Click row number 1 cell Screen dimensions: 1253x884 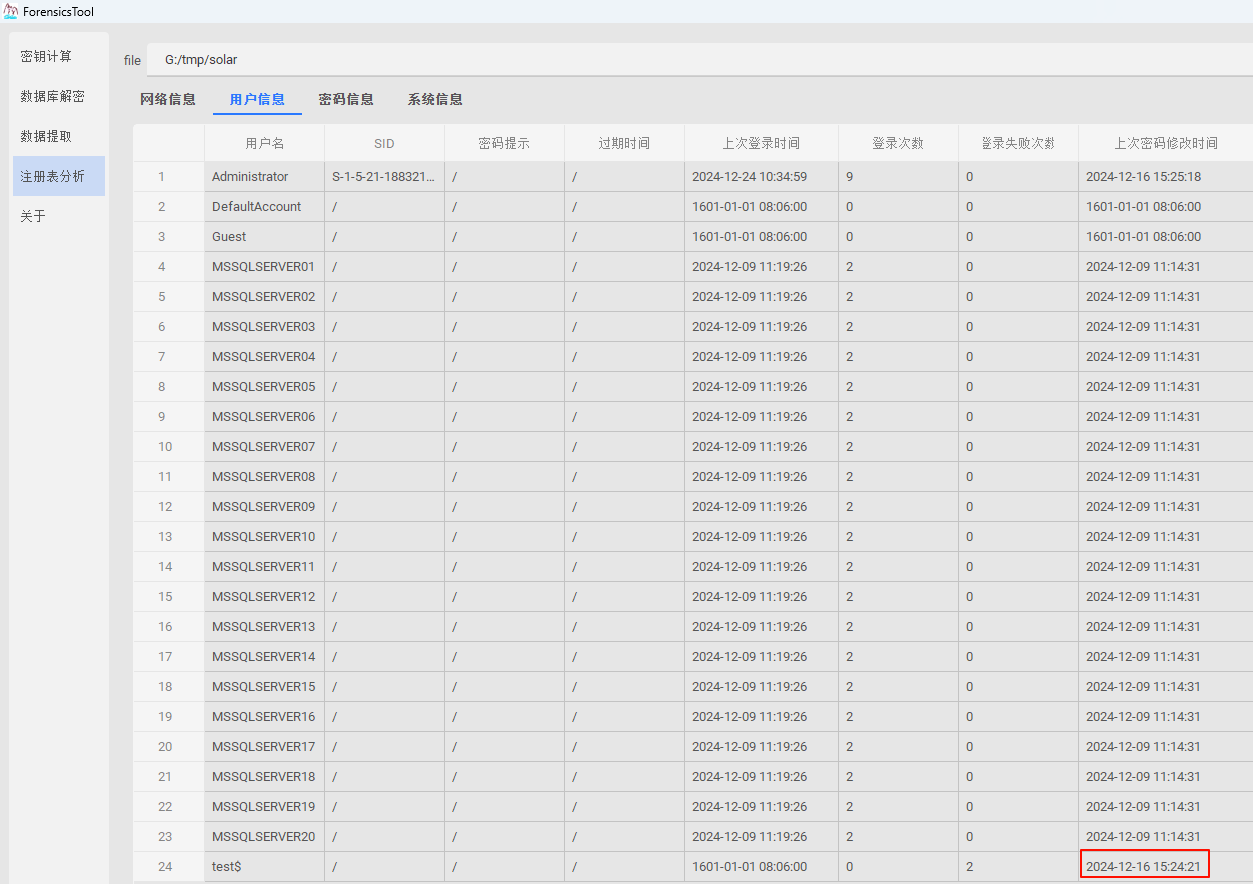point(169,177)
